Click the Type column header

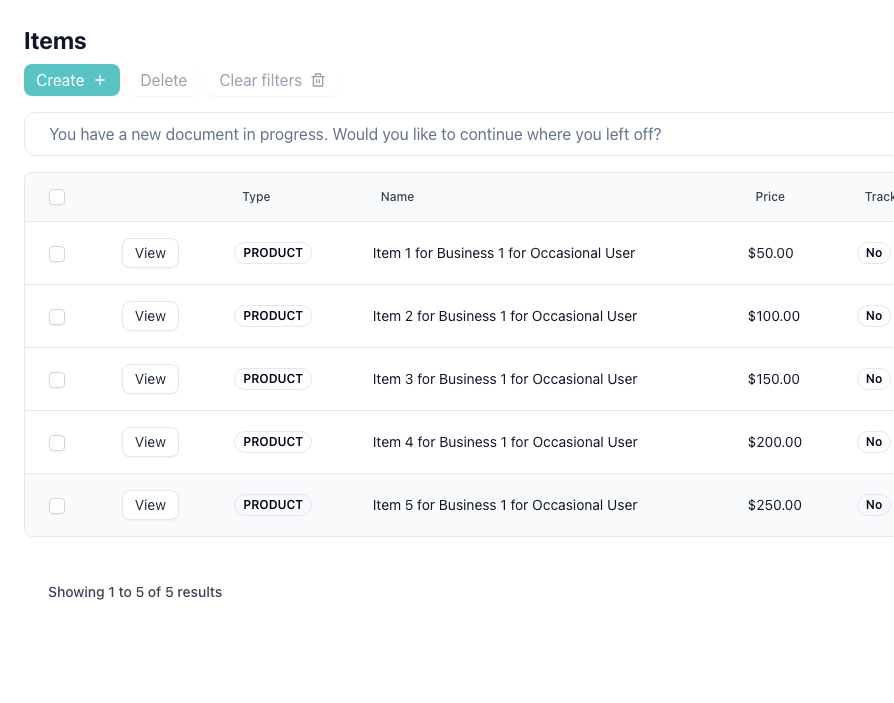pyautogui.click(x=256, y=197)
